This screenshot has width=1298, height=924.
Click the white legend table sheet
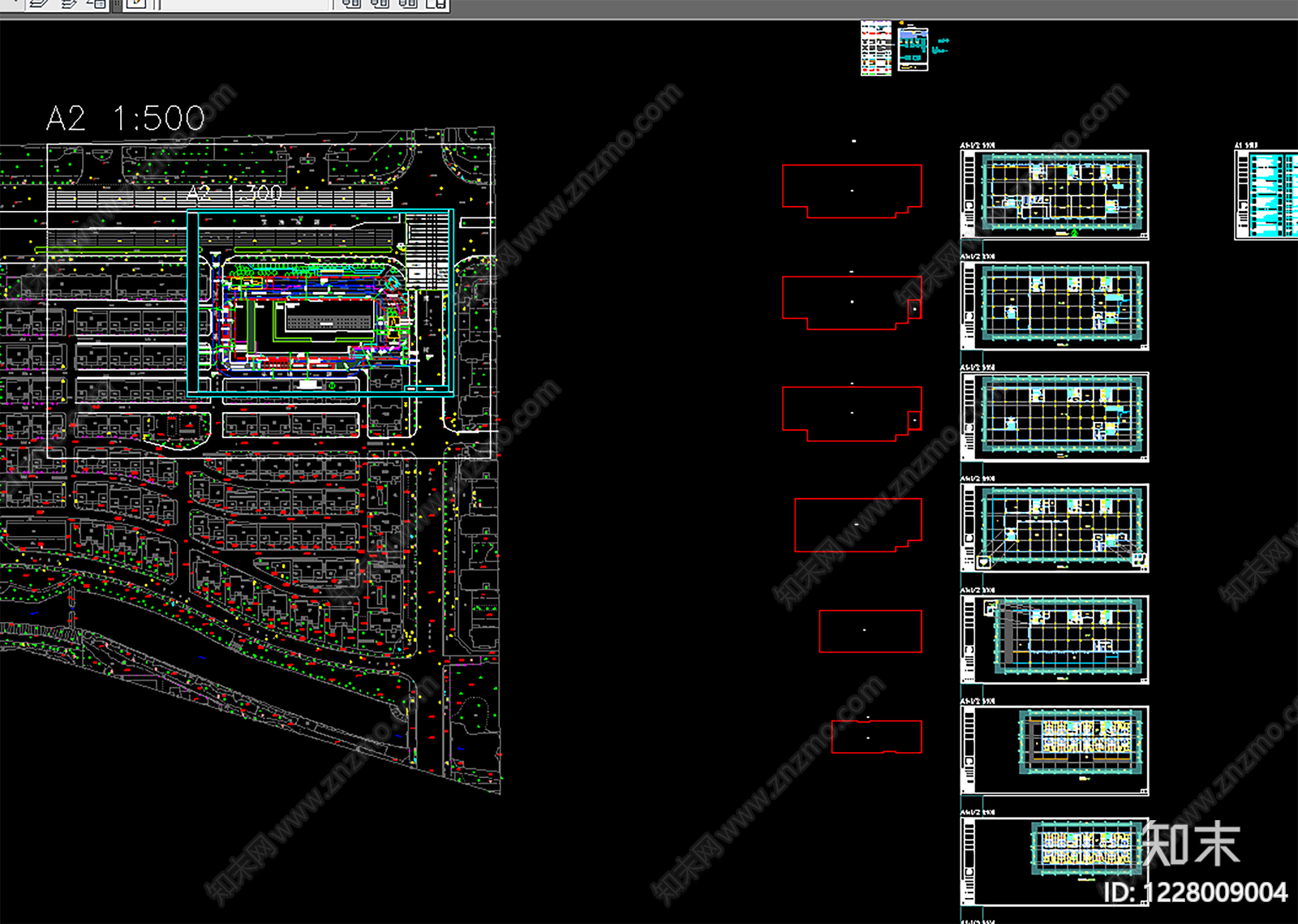point(876,49)
